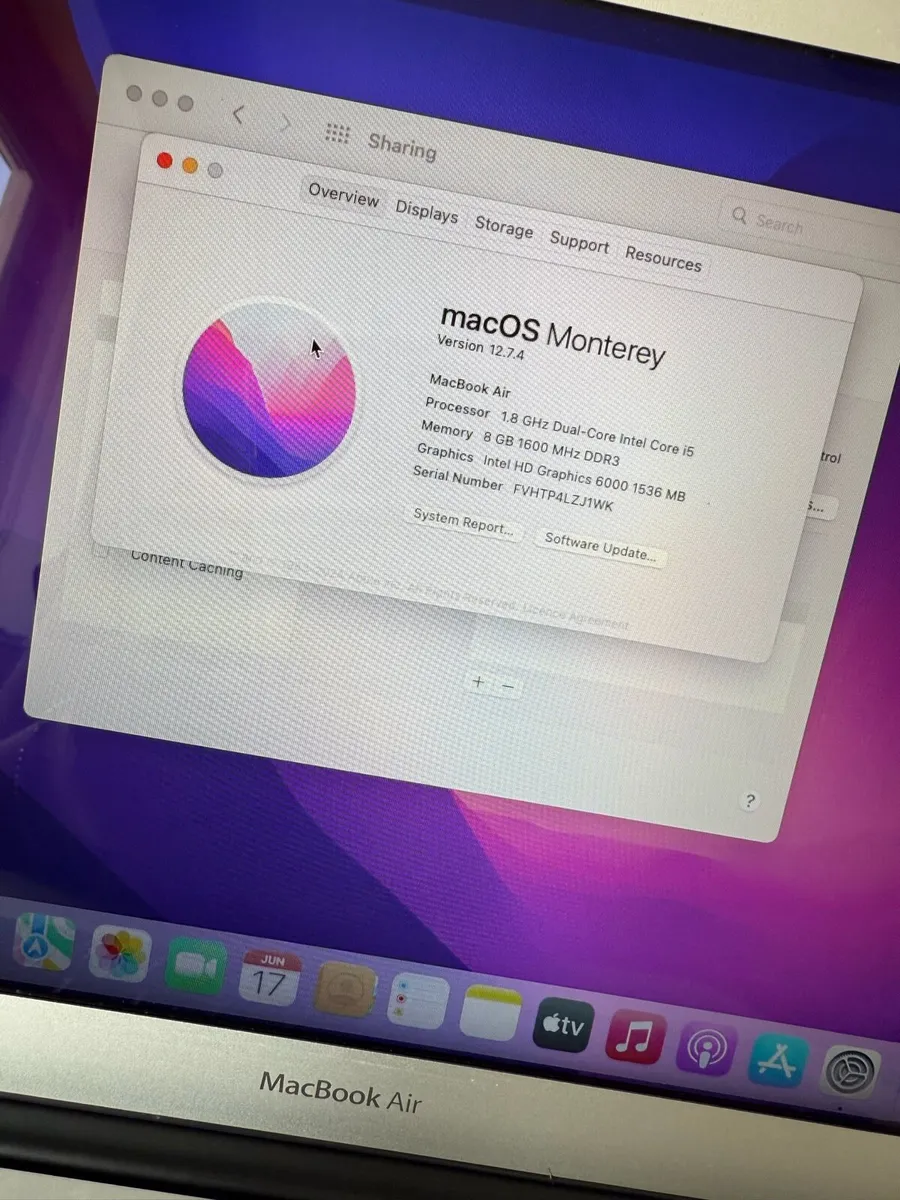Click the serial number FVHTP4LZJ1WK
This screenshot has height=1200, width=900.
(563, 498)
